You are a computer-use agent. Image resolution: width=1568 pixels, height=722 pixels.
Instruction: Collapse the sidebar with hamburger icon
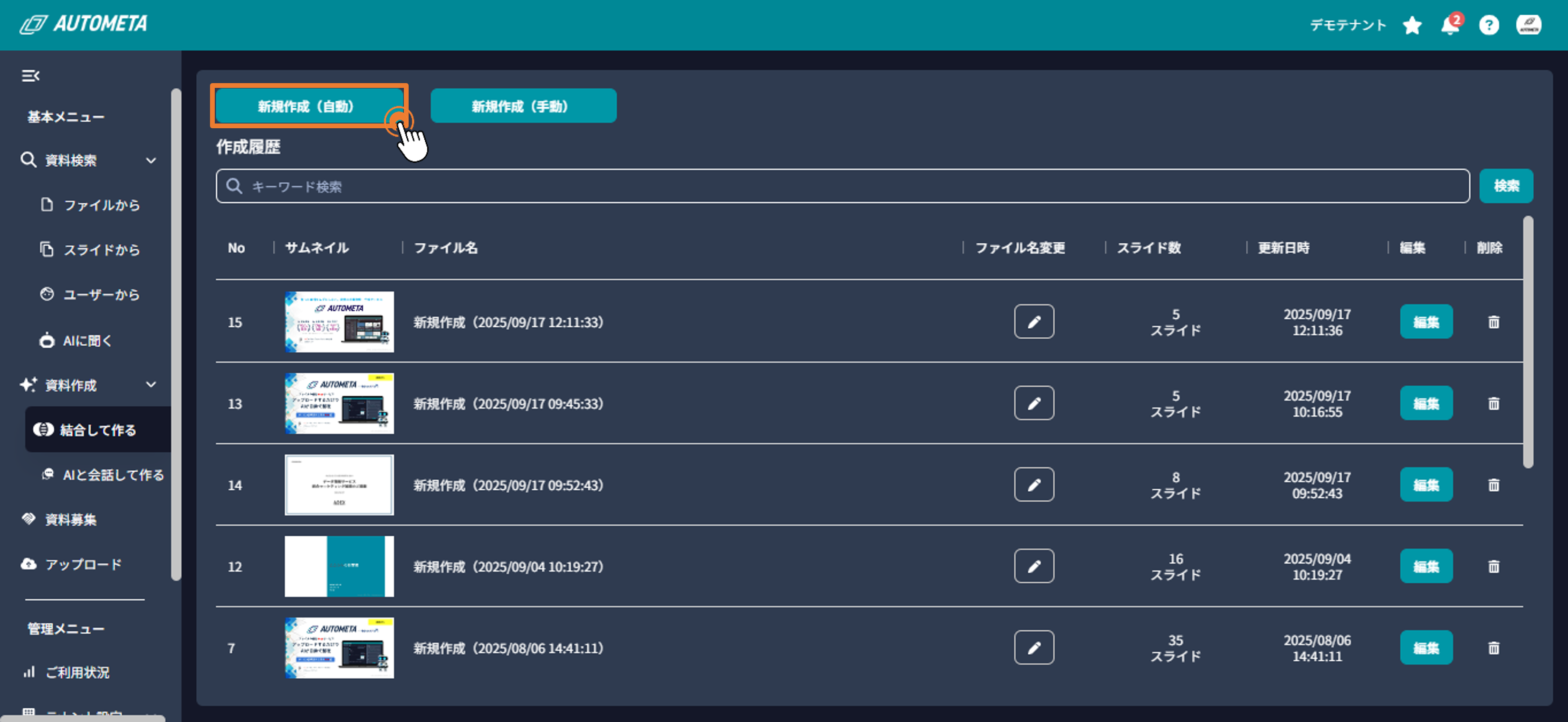point(30,76)
